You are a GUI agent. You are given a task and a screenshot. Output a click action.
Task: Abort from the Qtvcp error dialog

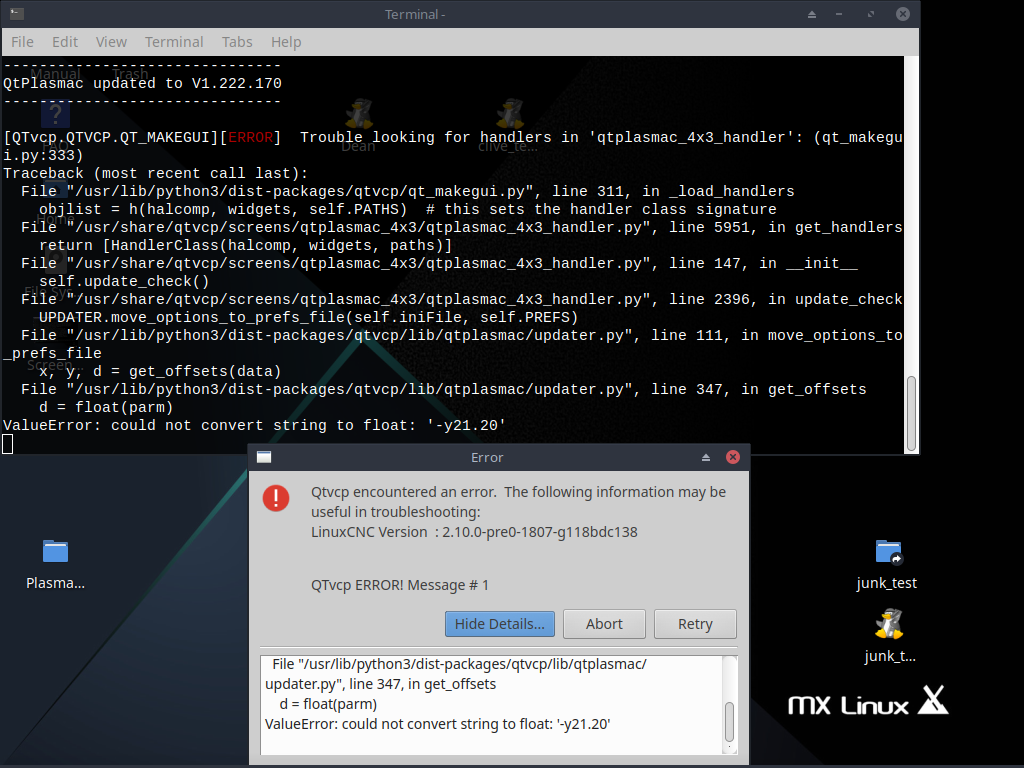point(604,624)
